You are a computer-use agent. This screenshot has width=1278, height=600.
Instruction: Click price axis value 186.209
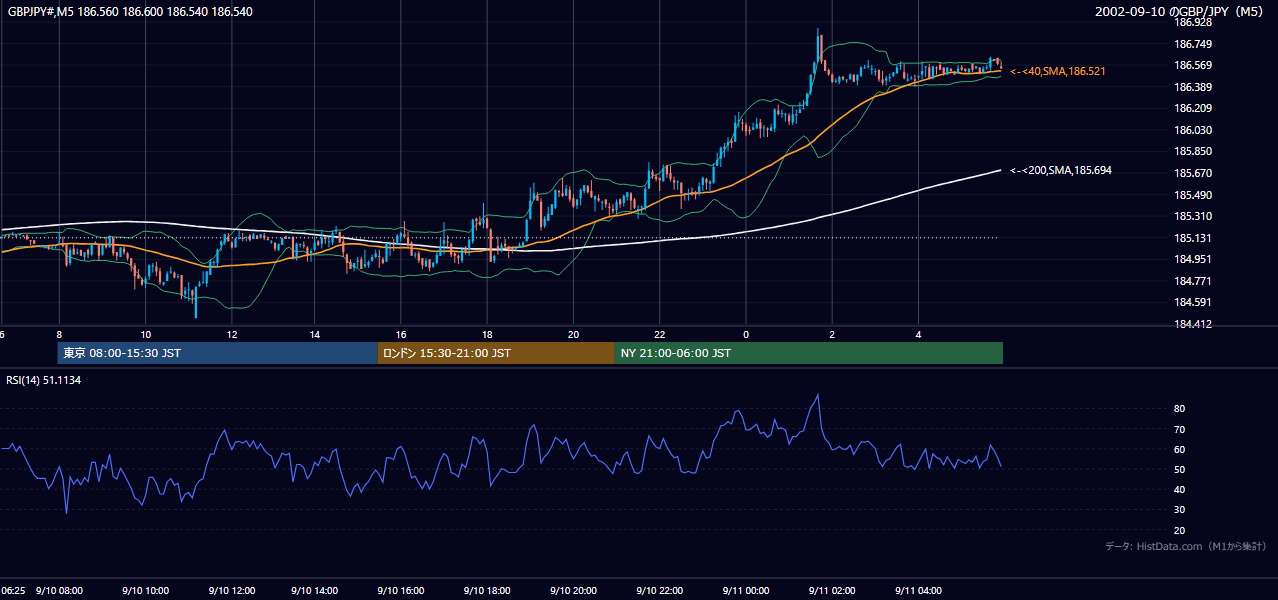[x=1193, y=108]
